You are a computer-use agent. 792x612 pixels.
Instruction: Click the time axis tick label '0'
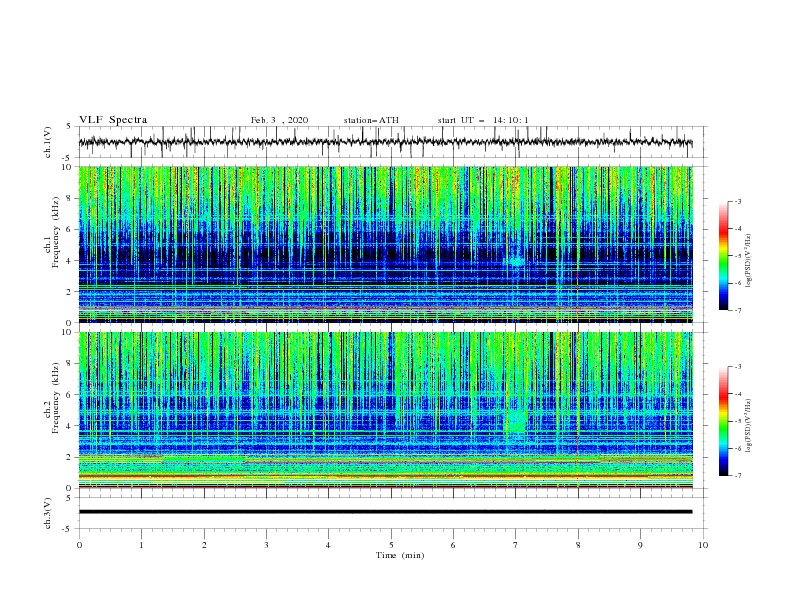(79, 545)
